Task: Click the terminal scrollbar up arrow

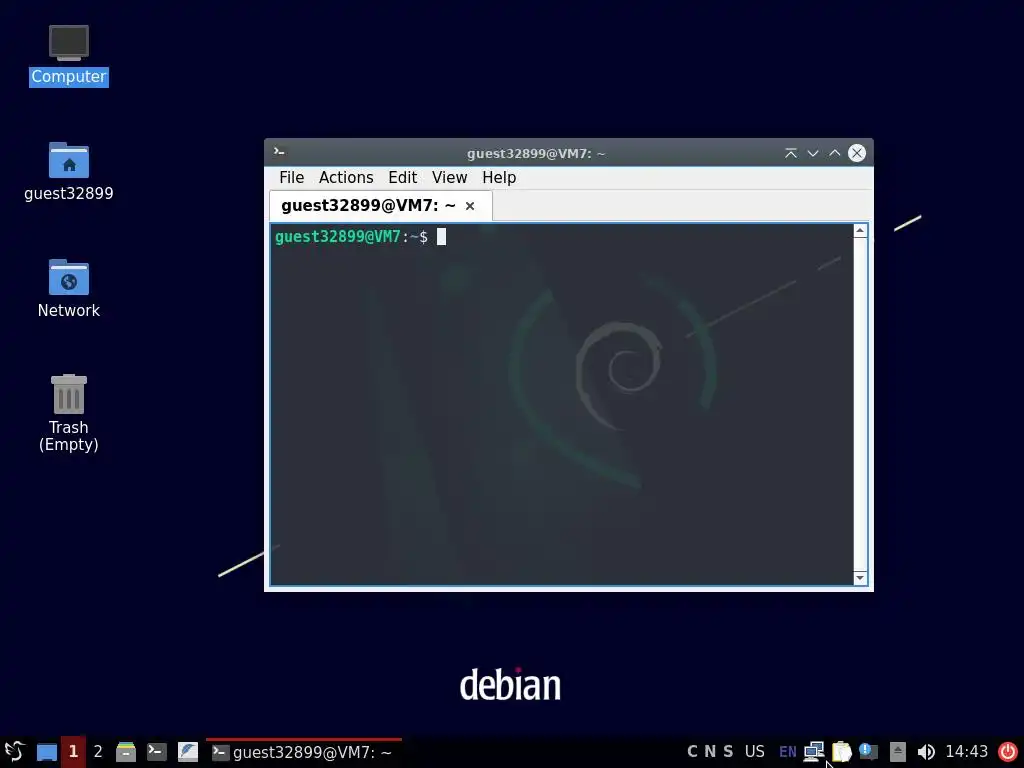Action: (x=860, y=231)
